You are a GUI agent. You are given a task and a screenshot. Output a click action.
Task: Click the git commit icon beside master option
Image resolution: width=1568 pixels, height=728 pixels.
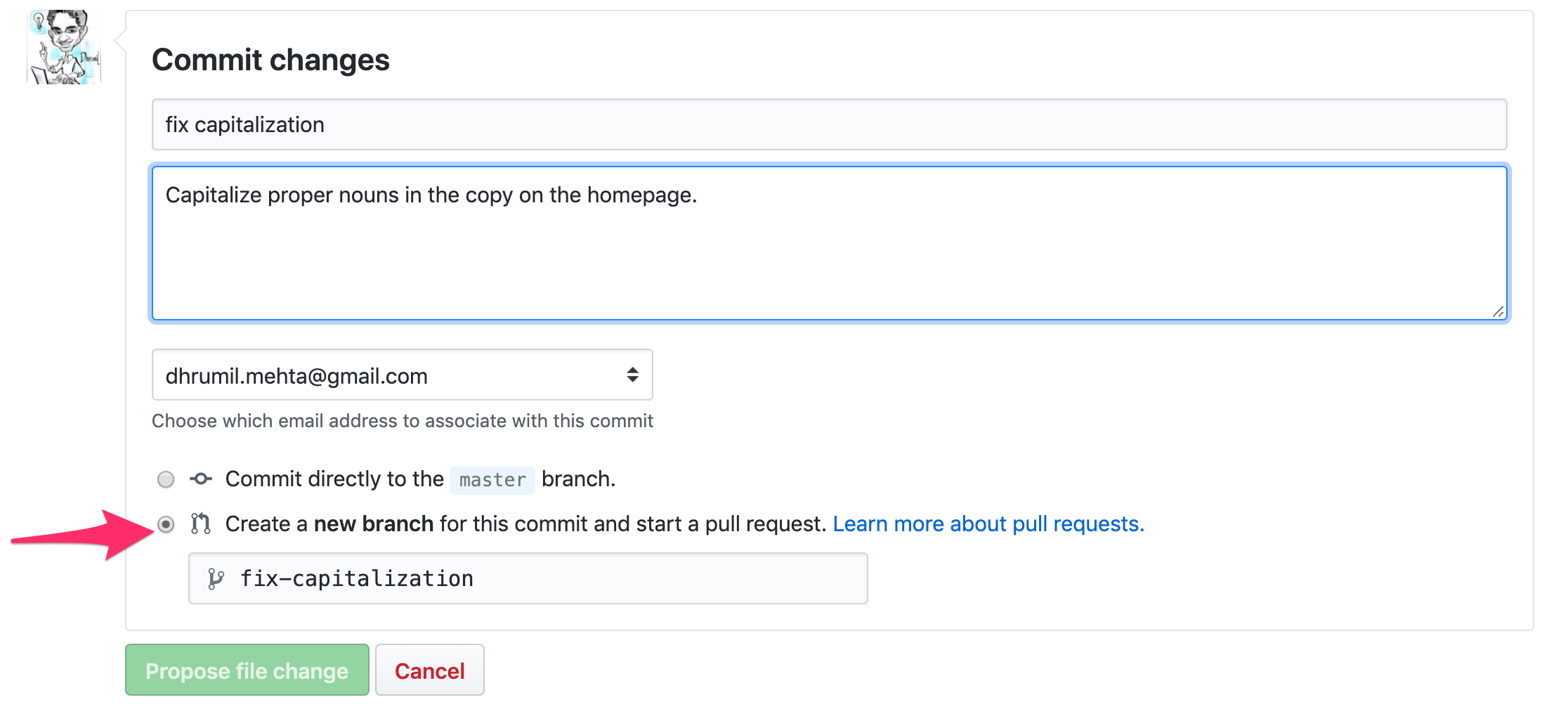tap(201, 479)
